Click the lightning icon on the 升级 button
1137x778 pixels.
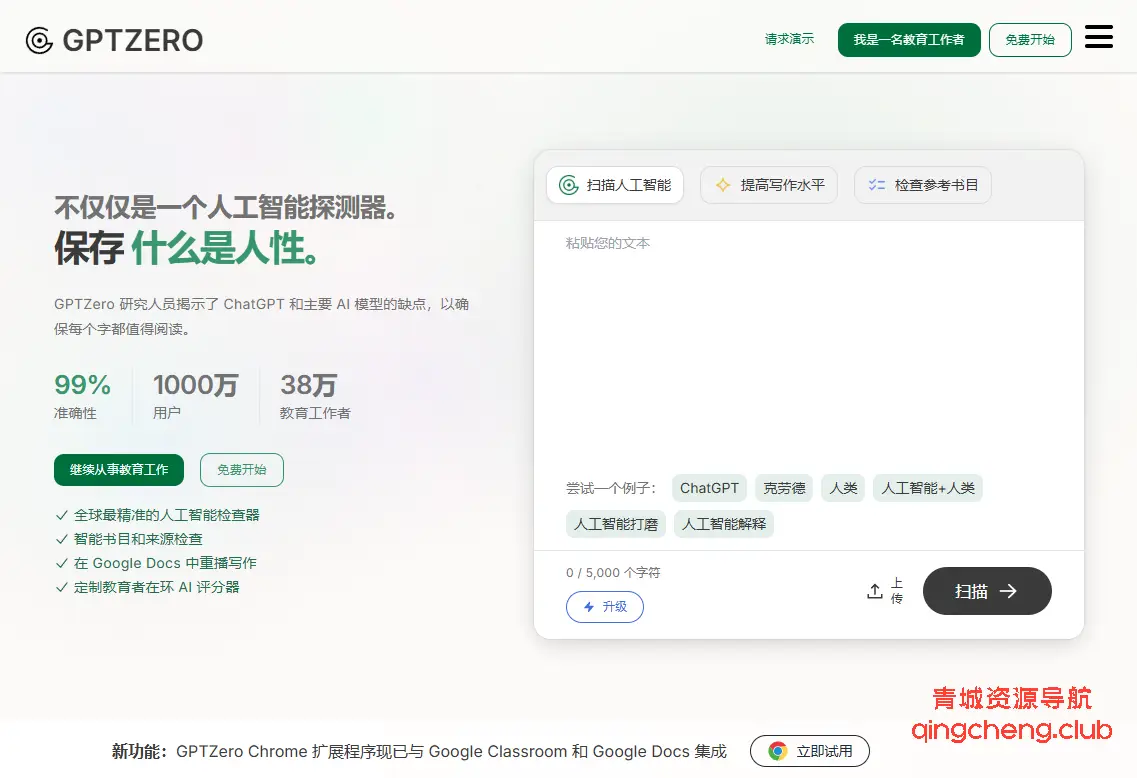coord(588,607)
